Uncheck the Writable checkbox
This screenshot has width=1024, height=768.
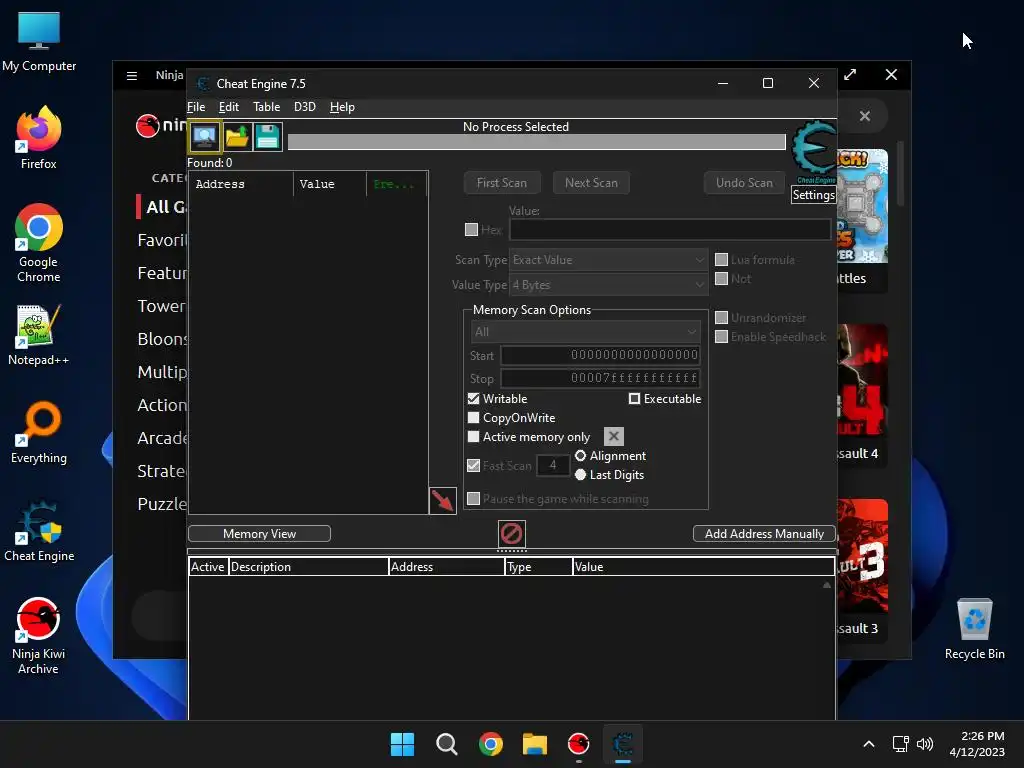pos(473,398)
